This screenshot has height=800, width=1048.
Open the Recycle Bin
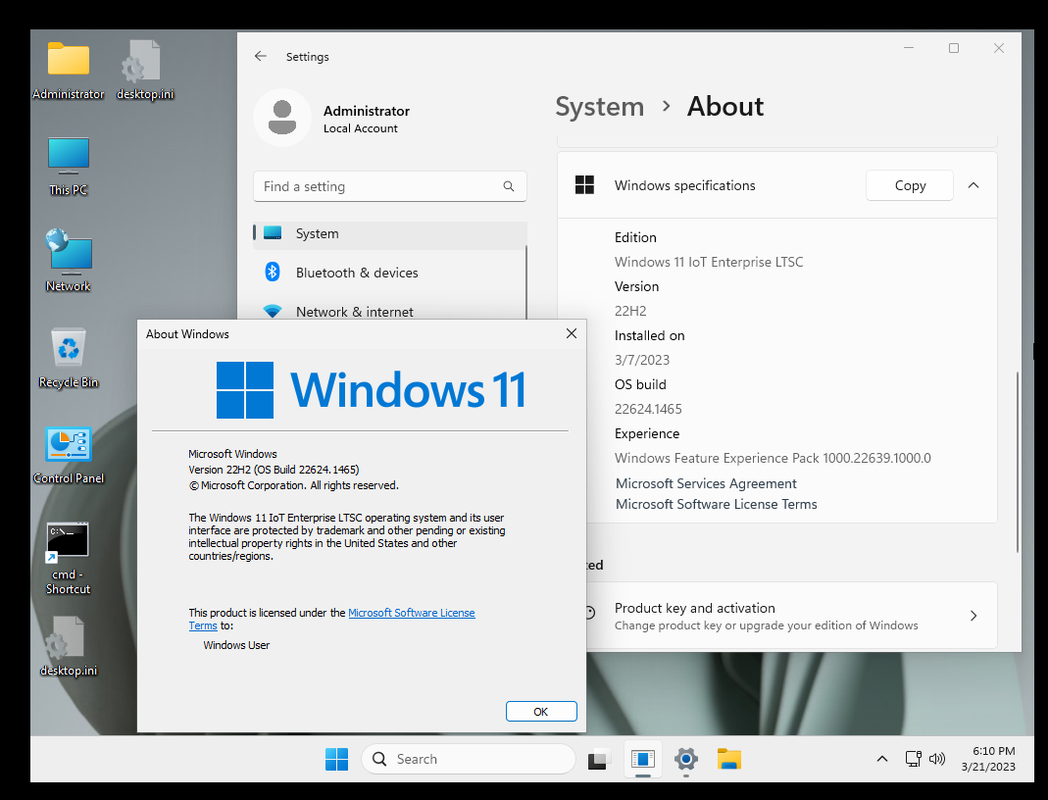[68, 358]
